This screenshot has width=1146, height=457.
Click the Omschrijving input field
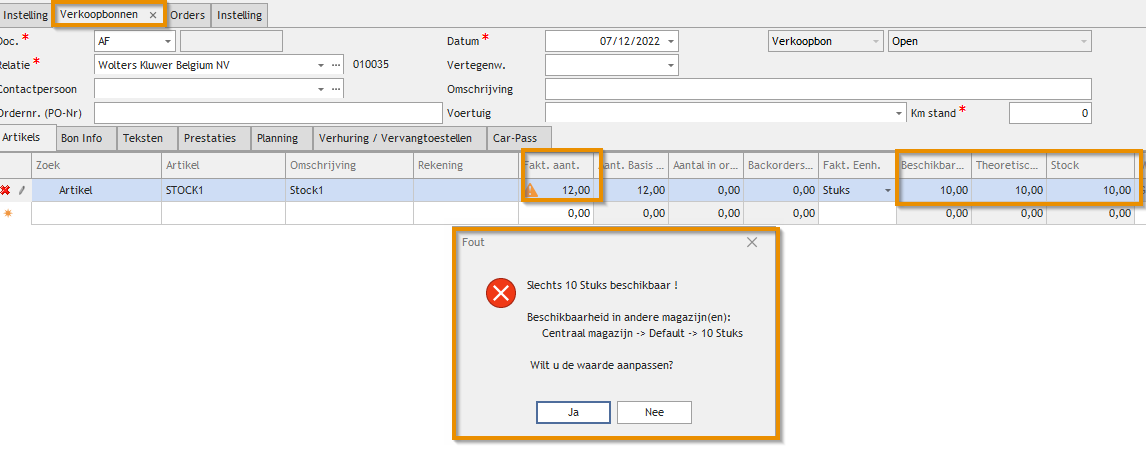tap(818, 90)
